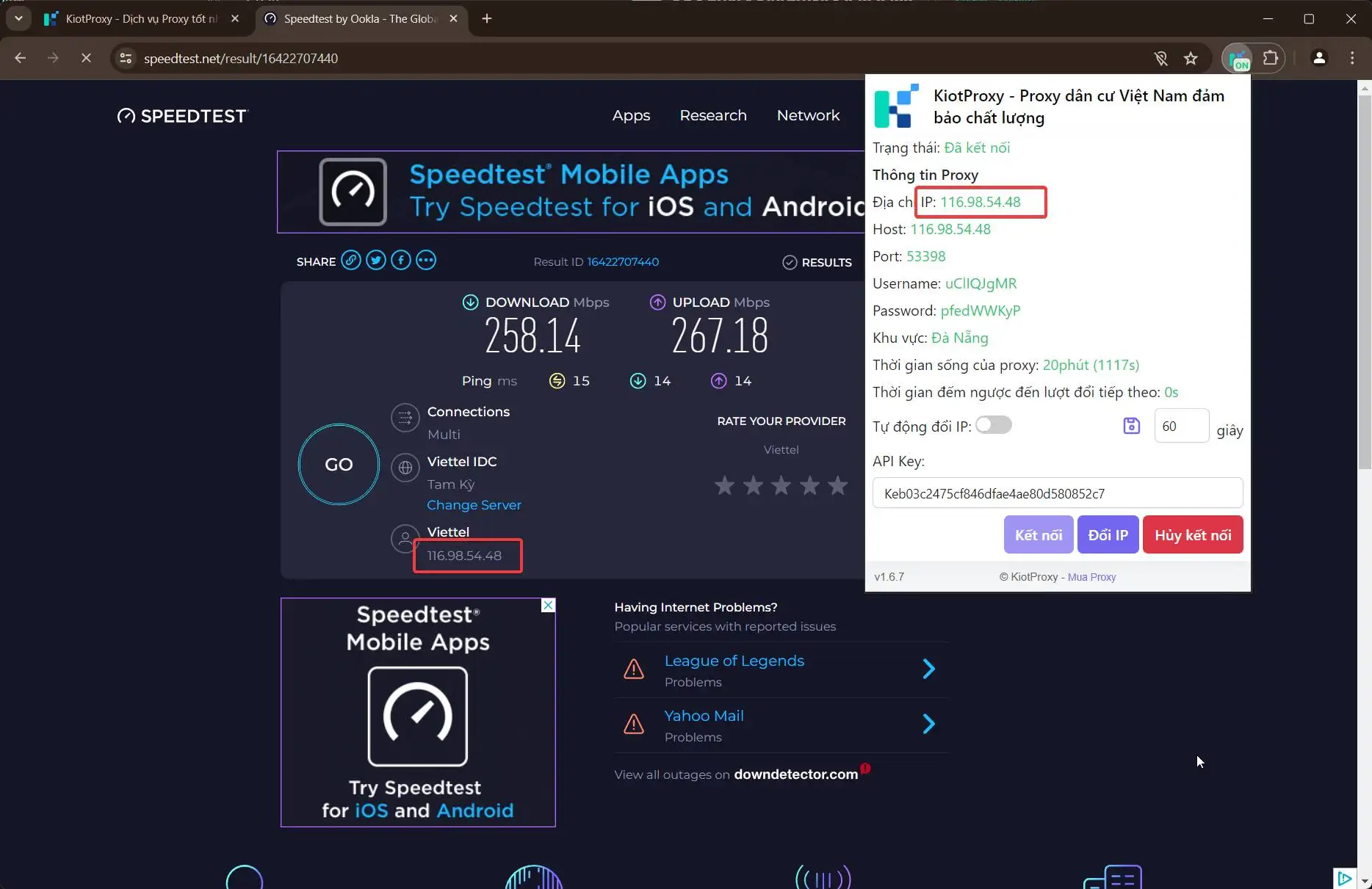Open the Network menu
Screen dimensions: 1372x889
[x=808, y=115]
